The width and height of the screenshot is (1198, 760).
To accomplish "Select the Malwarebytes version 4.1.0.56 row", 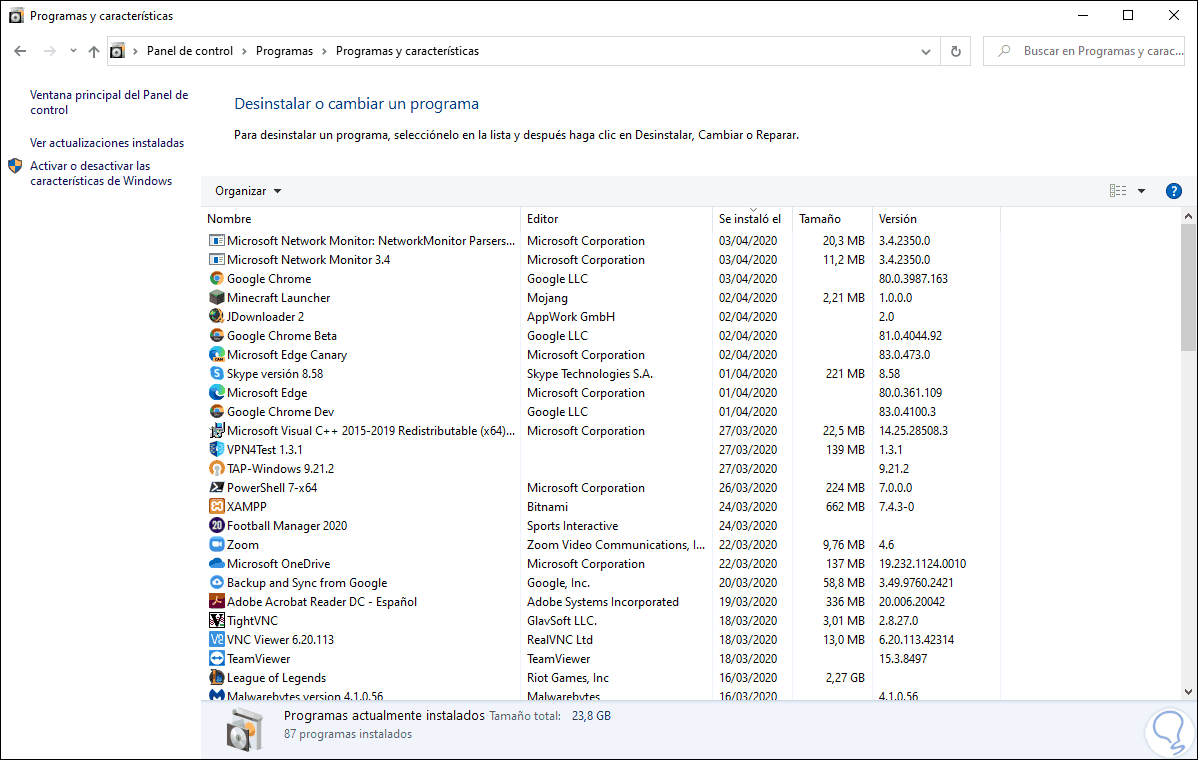I will click(x=601, y=695).
